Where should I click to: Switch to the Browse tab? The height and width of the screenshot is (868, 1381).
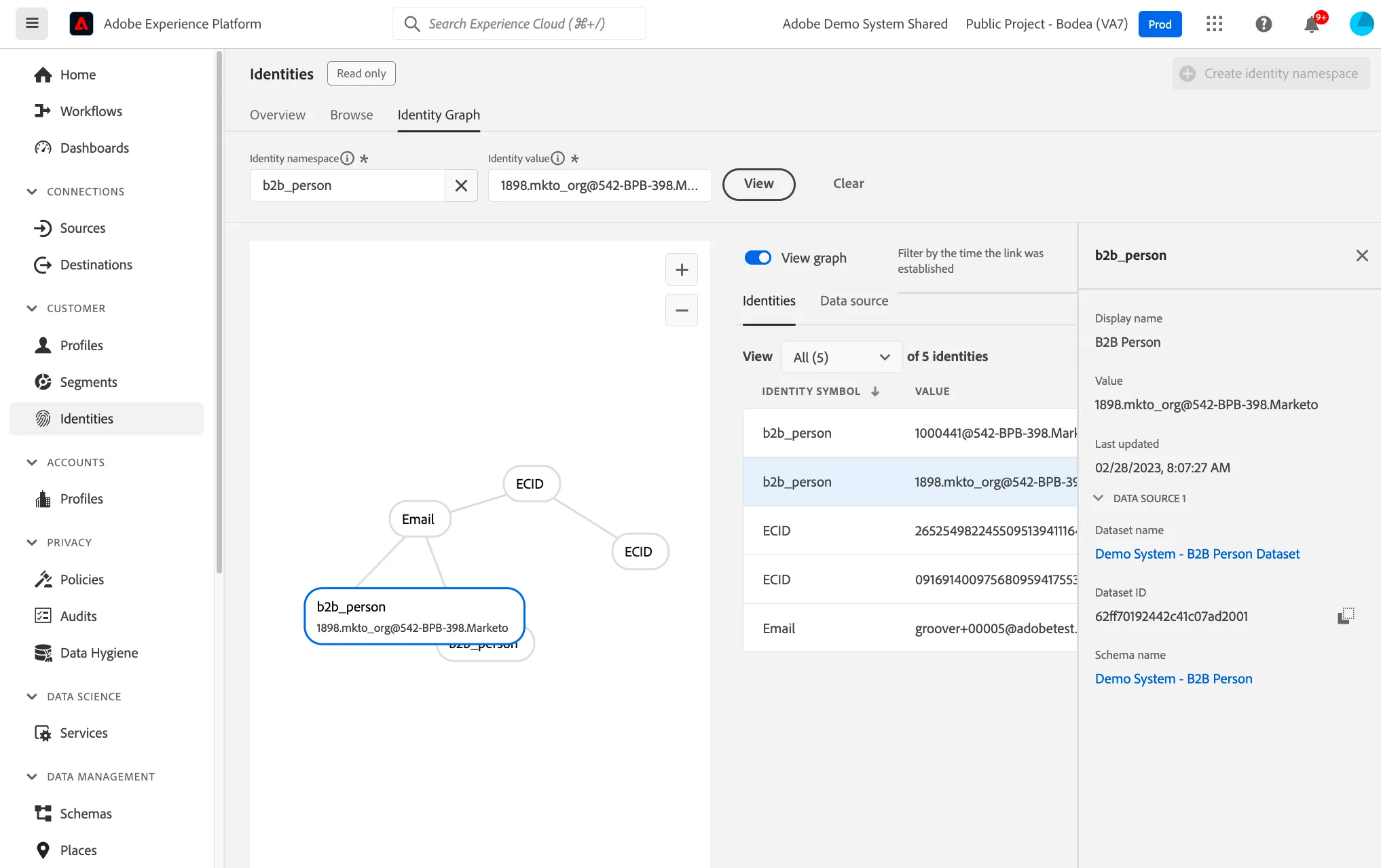352,115
